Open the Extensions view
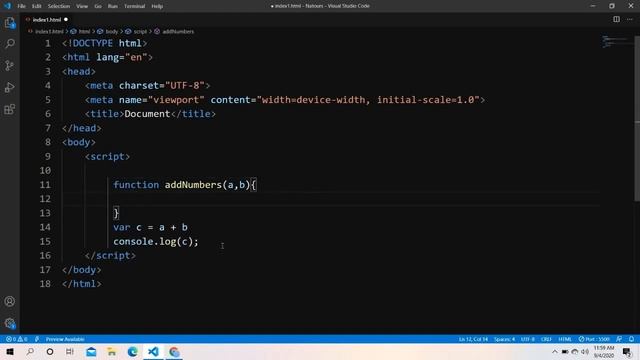640x360 pixels. pos(10,109)
